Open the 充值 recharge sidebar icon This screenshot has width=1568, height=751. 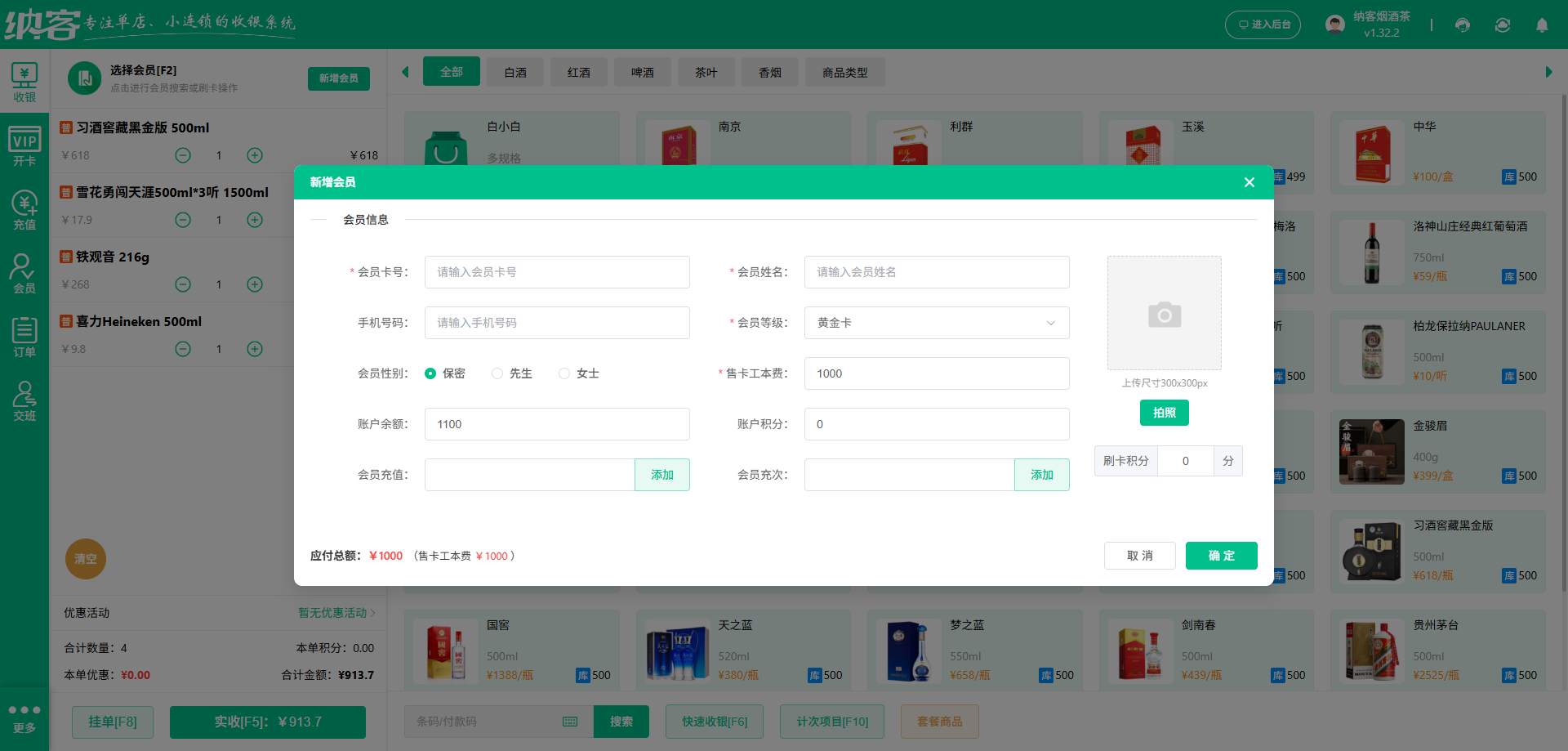(24, 209)
